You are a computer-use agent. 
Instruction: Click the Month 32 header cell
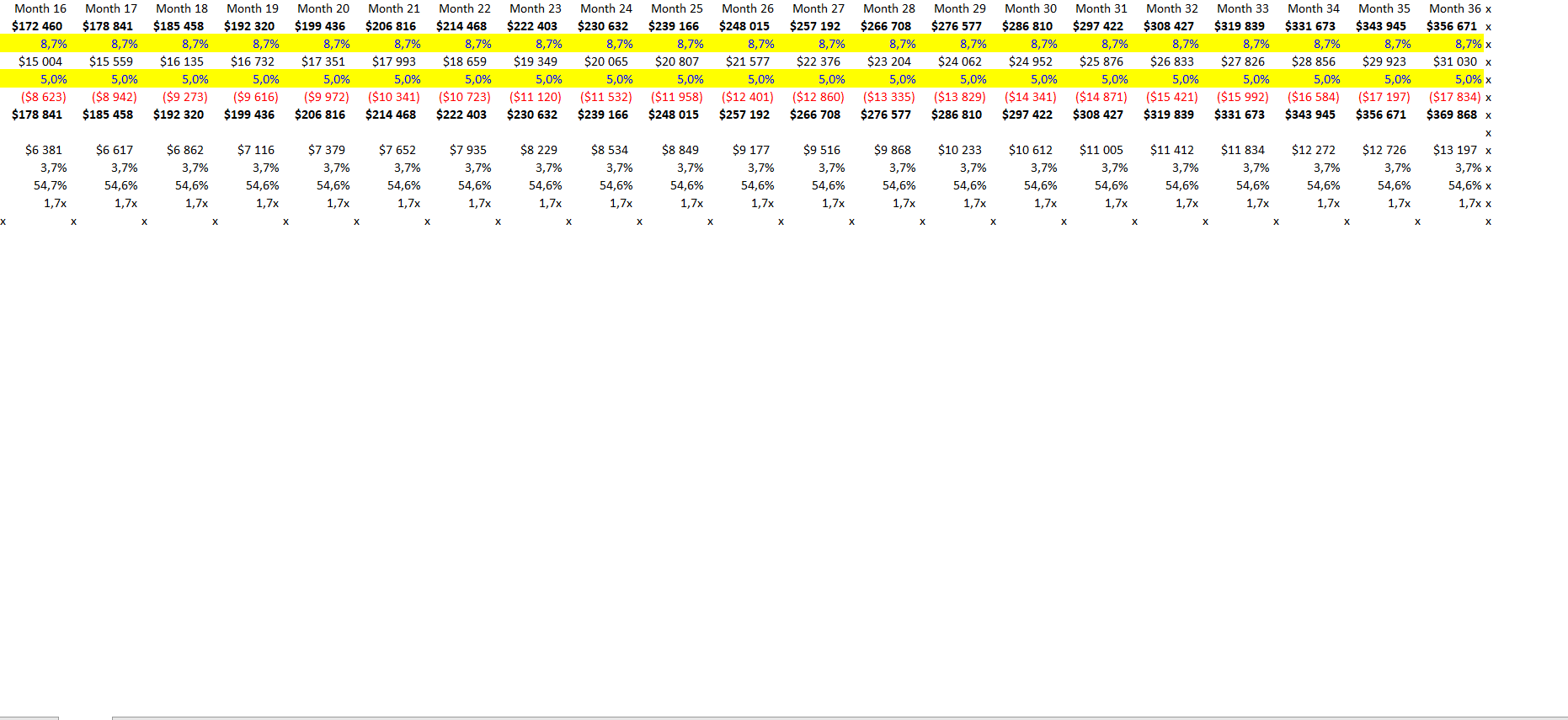coord(1172,8)
